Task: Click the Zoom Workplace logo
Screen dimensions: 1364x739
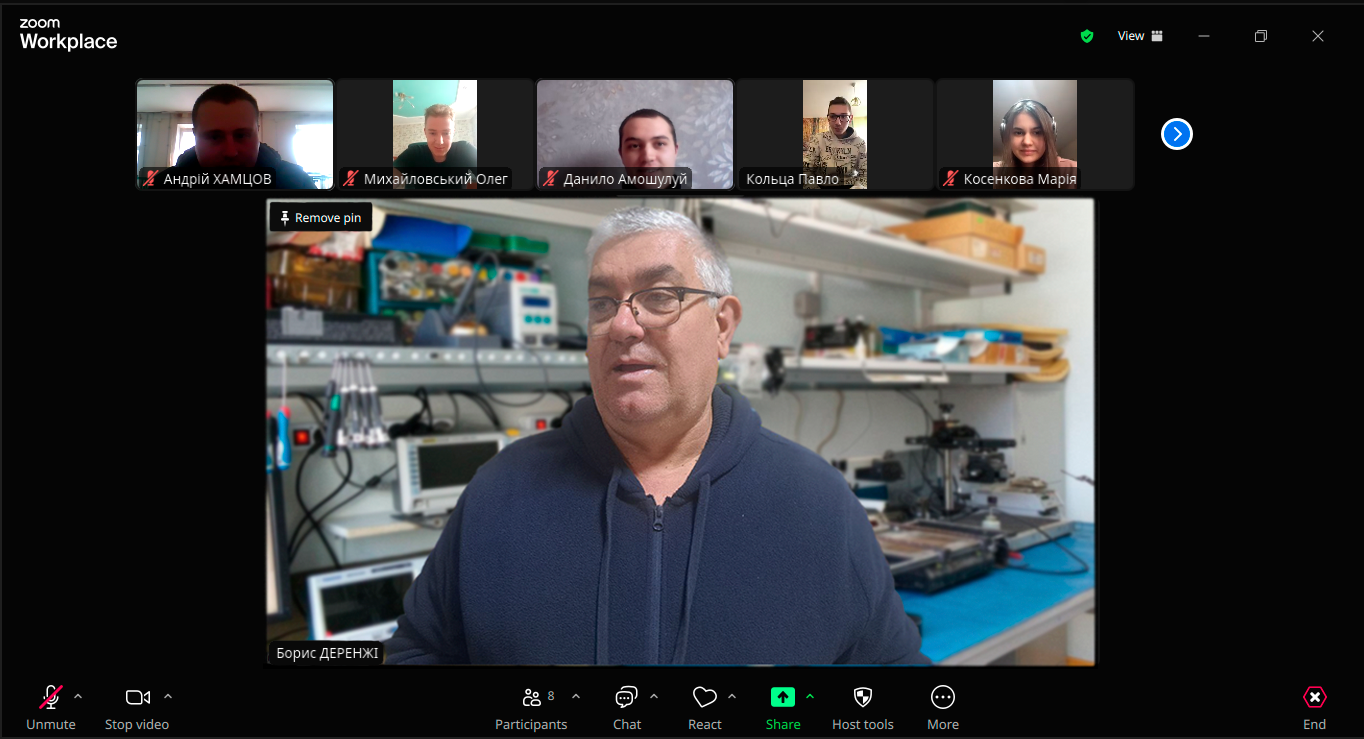Action: click(68, 34)
